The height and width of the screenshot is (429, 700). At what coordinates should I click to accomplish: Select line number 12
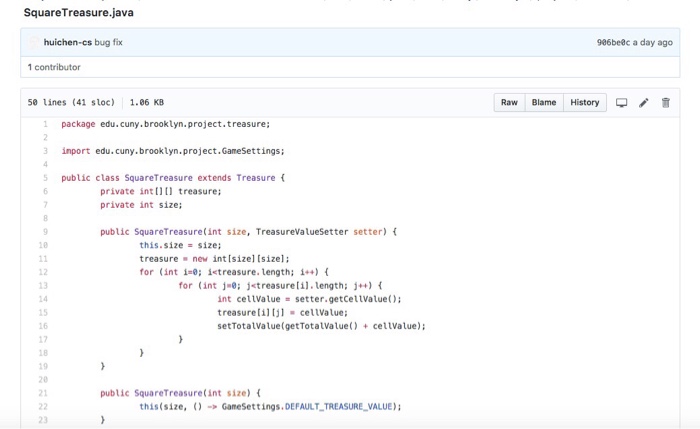click(43, 272)
